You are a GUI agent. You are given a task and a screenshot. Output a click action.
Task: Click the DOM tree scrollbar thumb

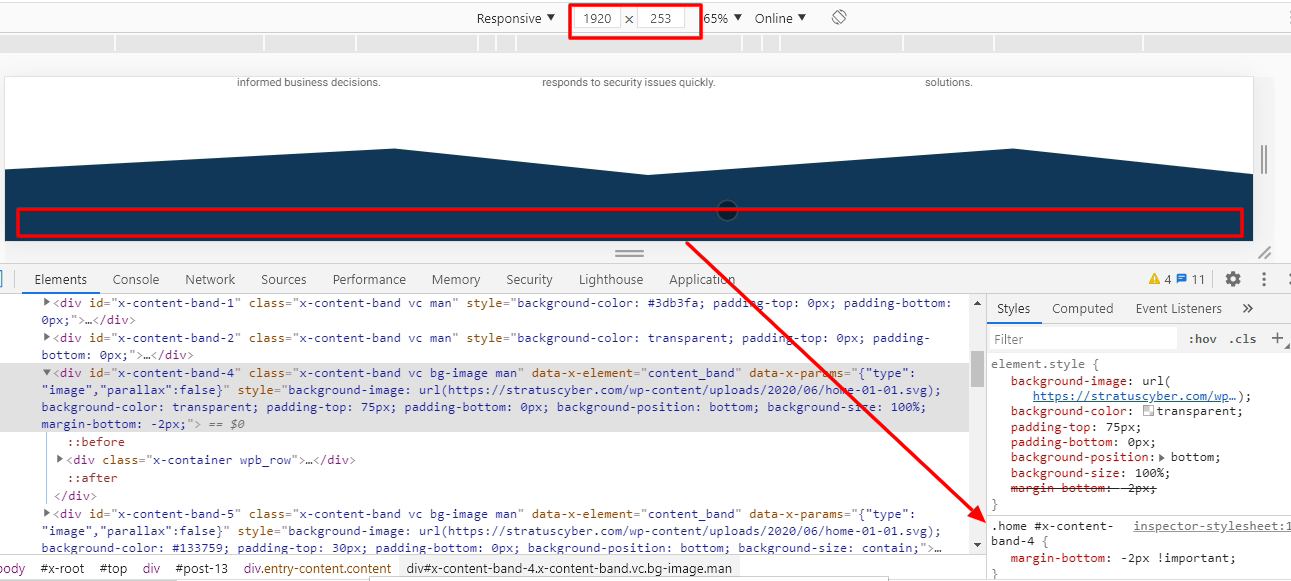[977, 368]
